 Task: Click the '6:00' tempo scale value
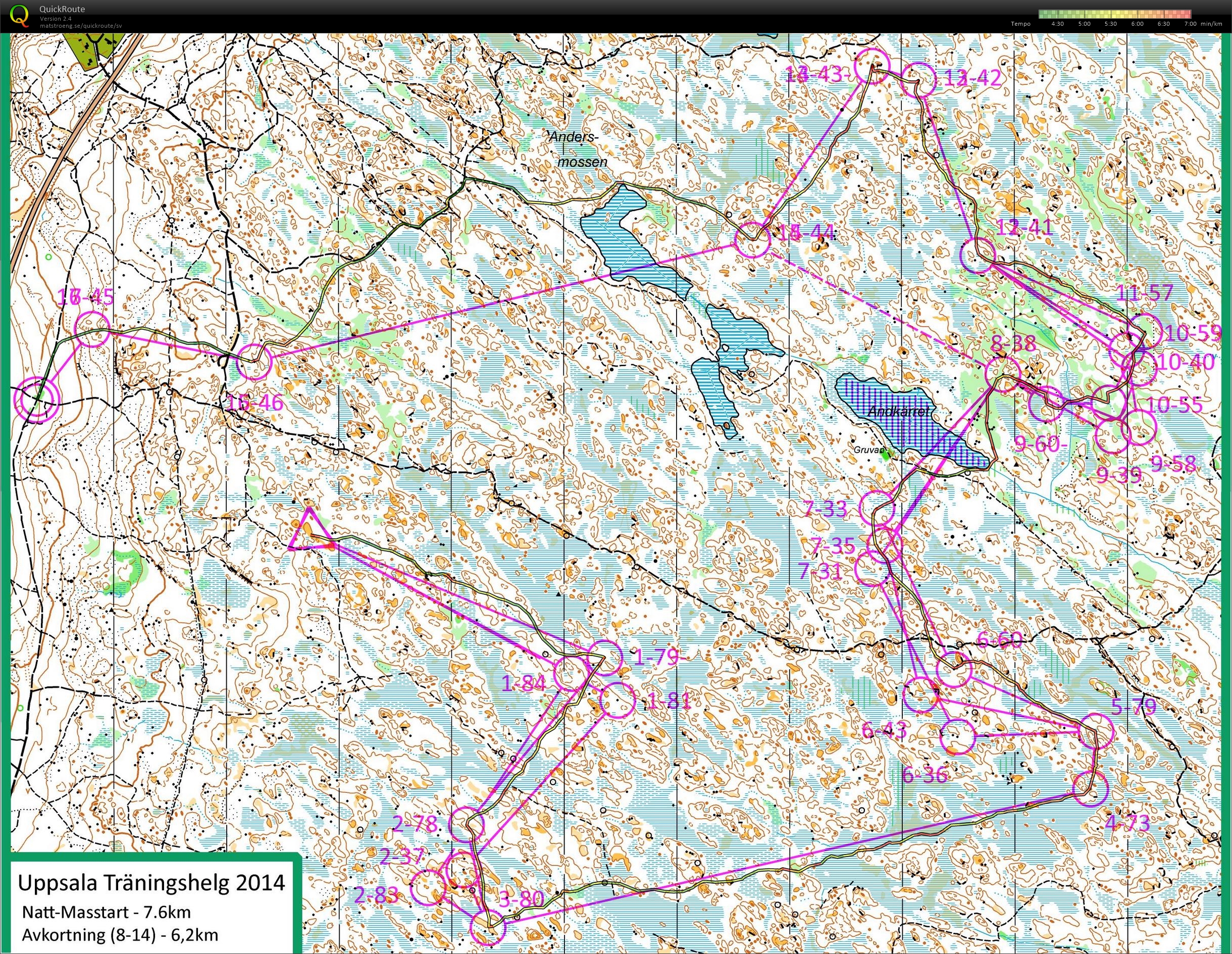(x=1137, y=24)
